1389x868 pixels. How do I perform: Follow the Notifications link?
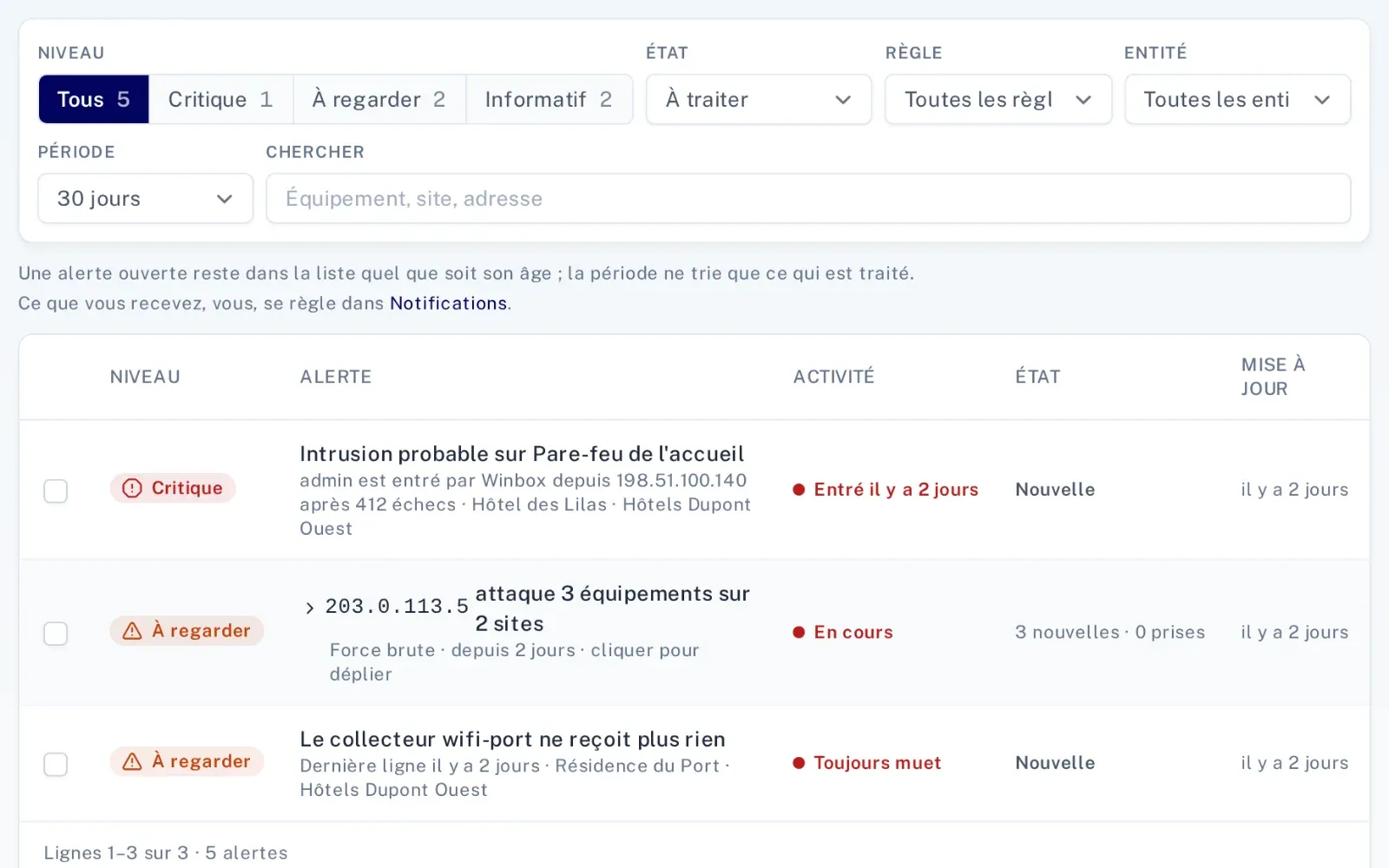point(448,303)
